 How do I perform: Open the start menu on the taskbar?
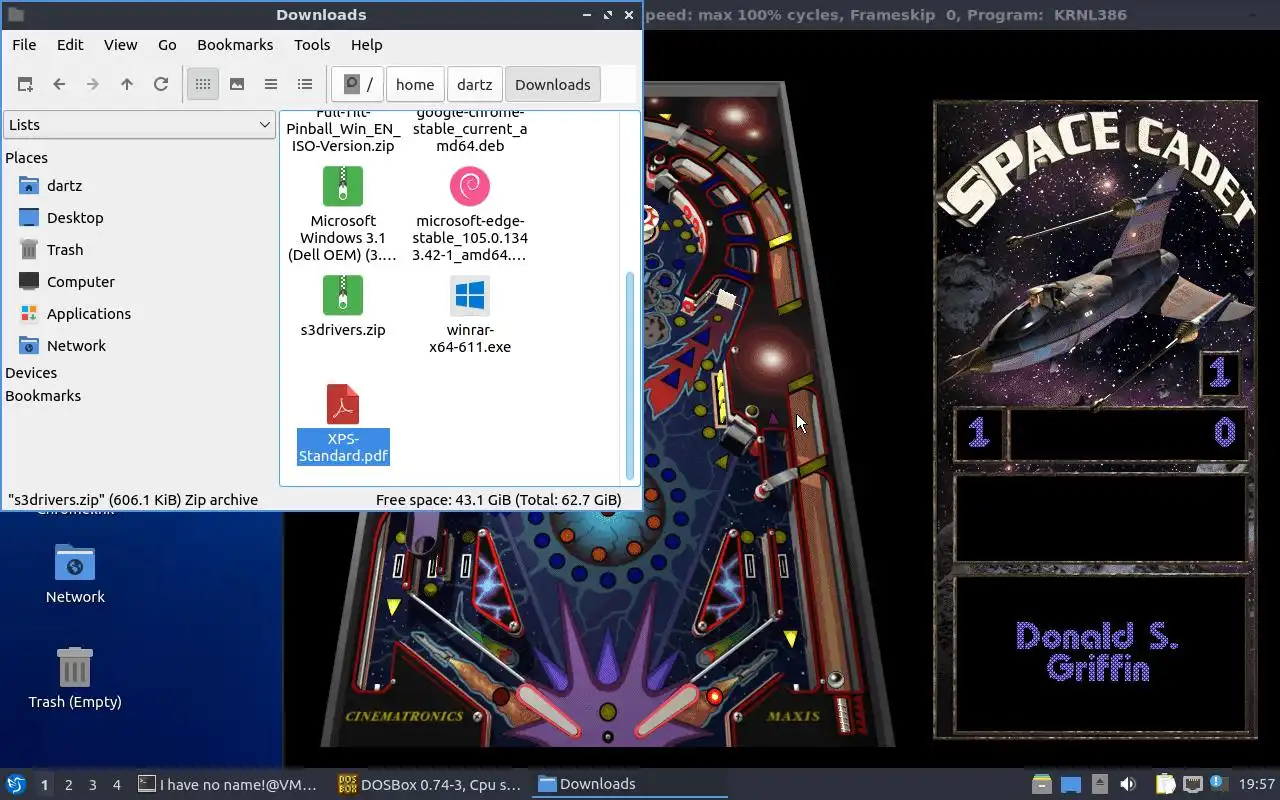click(16, 784)
